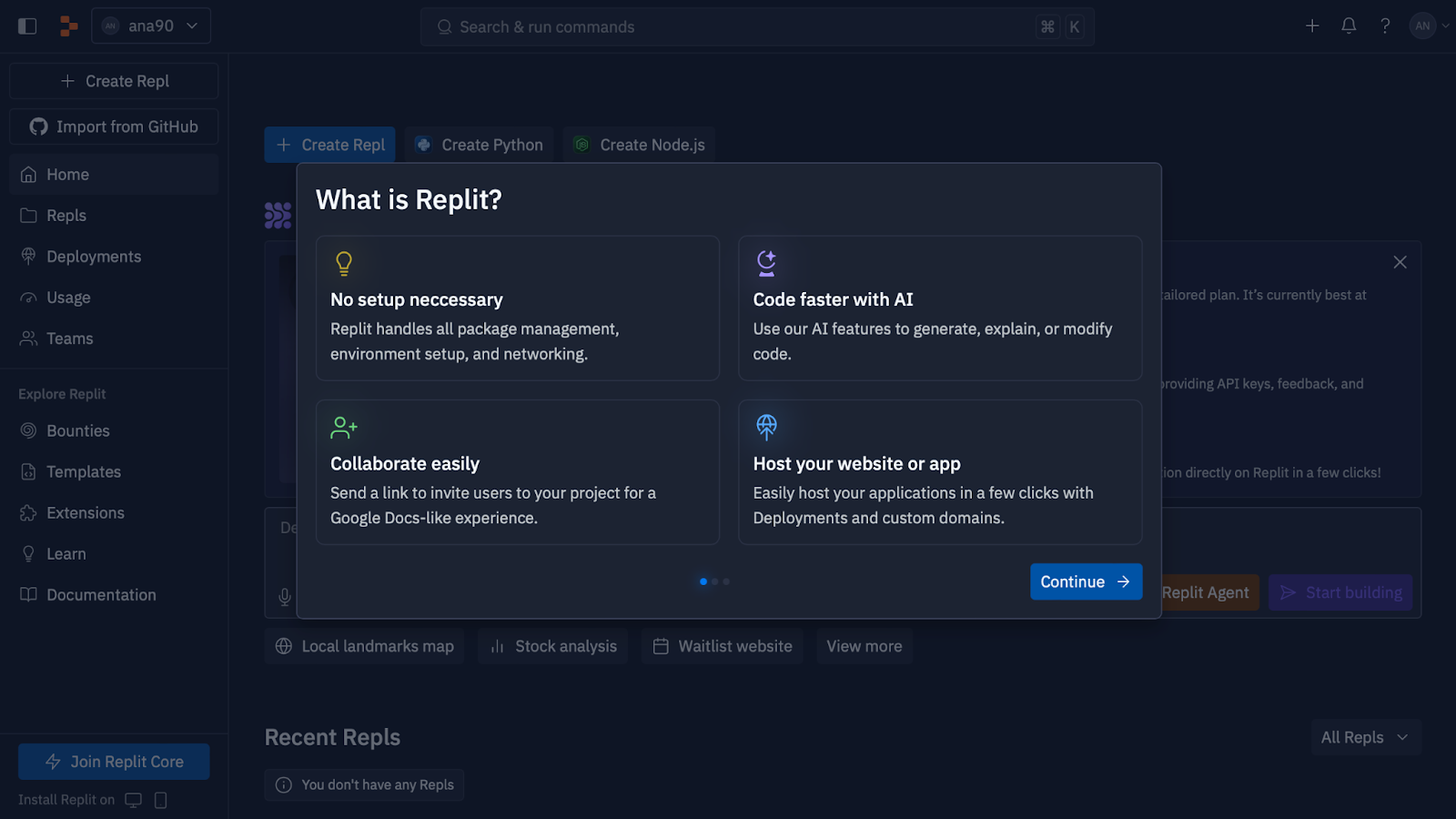Click View more suggestions
1456x819 pixels.
click(864, 646)
